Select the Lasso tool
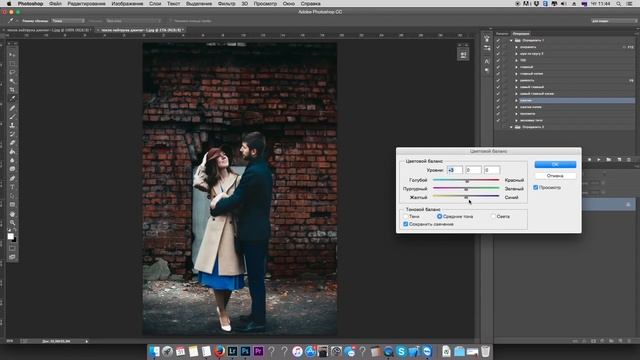 12,72
